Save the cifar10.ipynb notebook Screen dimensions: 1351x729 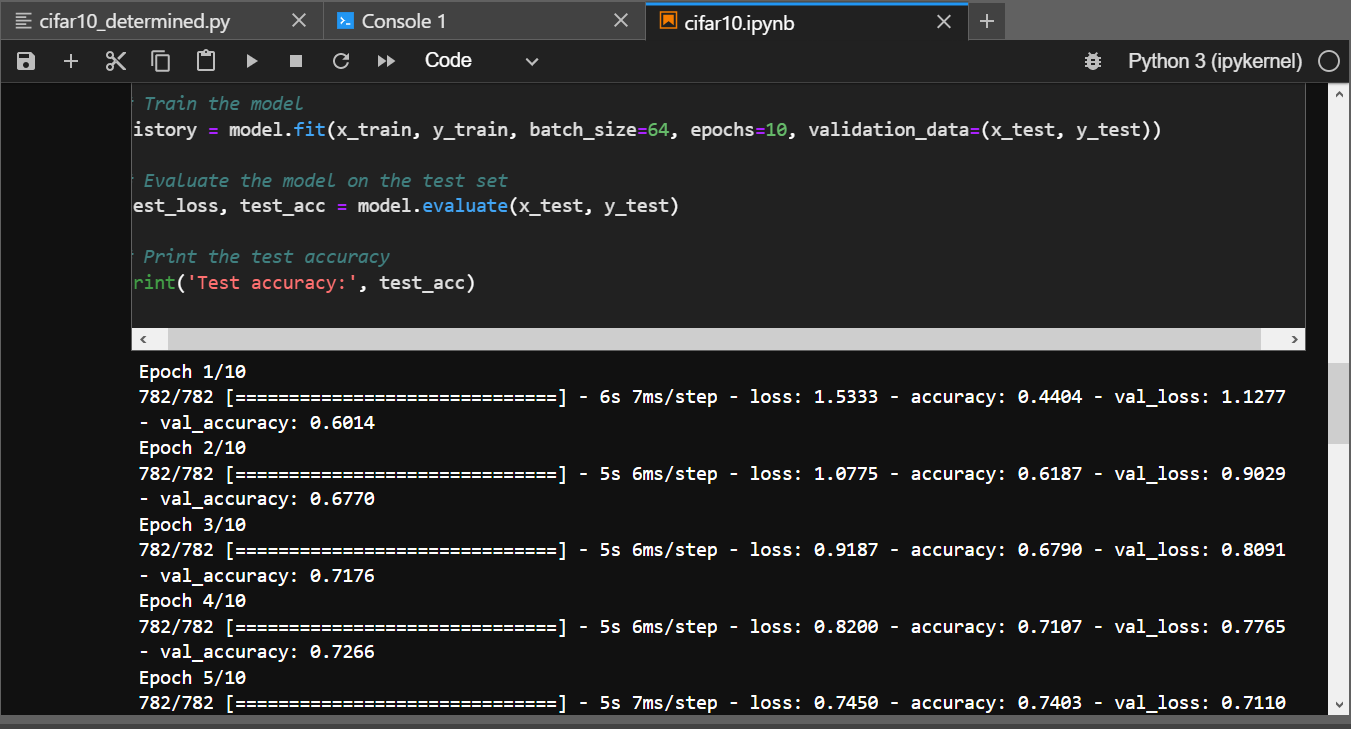pos(25,60)
